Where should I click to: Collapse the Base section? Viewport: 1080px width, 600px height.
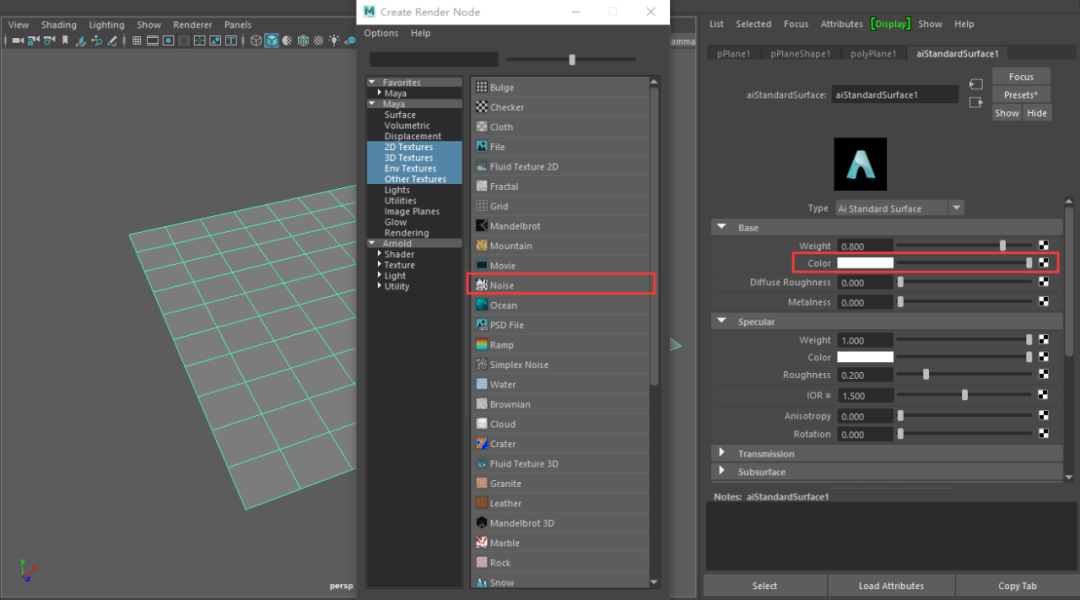[x=721, y=227]
